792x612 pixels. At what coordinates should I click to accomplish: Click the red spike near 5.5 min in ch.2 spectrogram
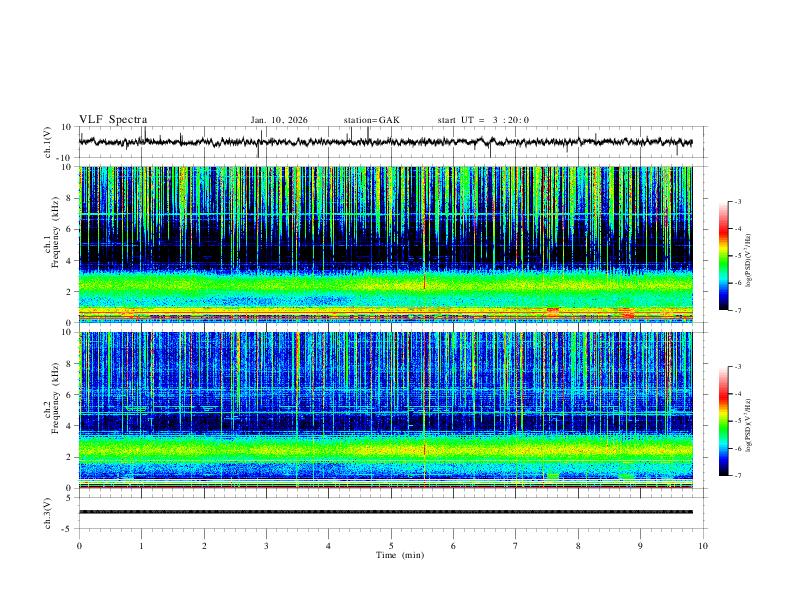pos(424,449)
